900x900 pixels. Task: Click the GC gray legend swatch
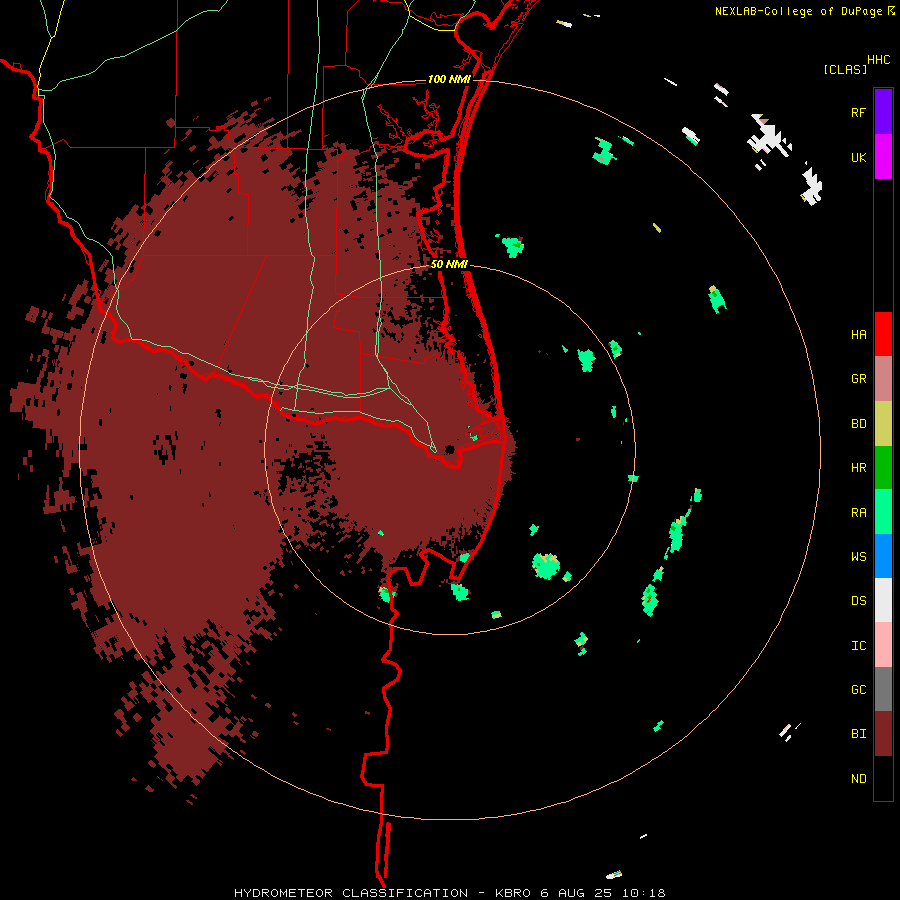point(883,689)
